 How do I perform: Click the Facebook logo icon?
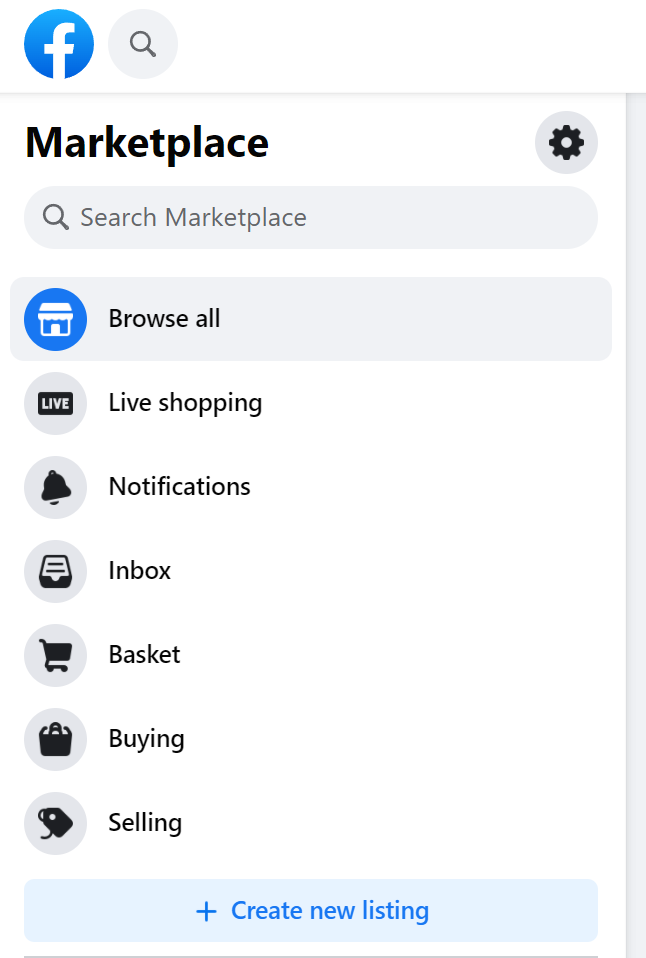coord(59,44)
